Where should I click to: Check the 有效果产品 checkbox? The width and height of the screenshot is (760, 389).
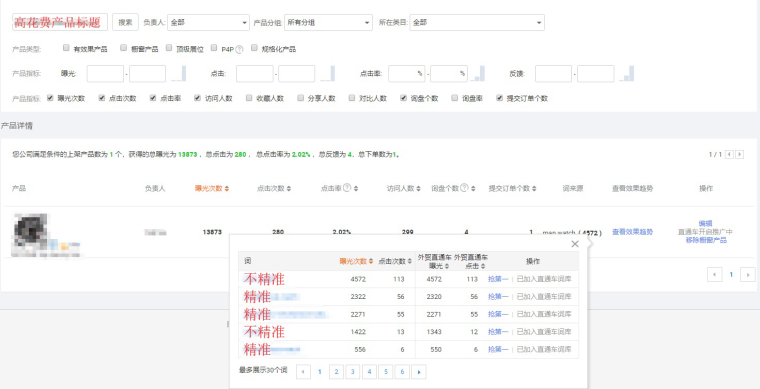(66, 48)
